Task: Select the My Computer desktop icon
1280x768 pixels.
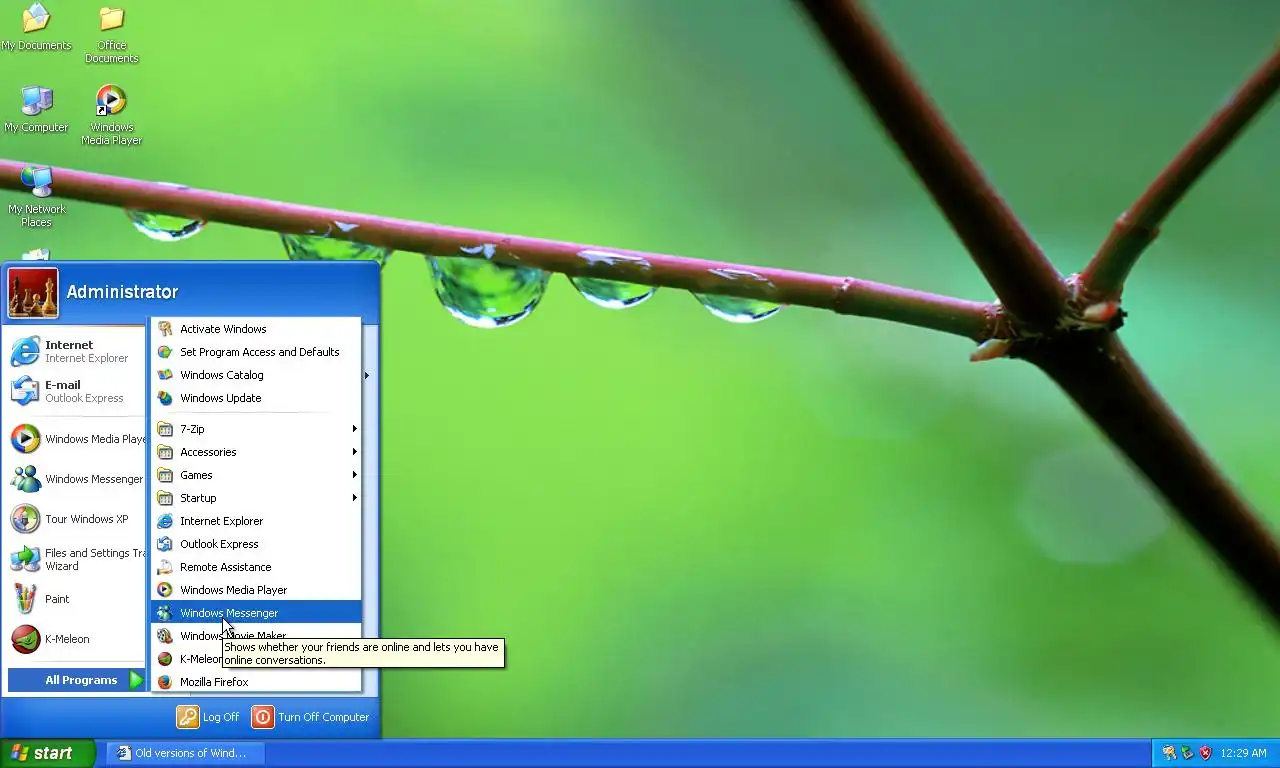Action: (x=36, y=109)
